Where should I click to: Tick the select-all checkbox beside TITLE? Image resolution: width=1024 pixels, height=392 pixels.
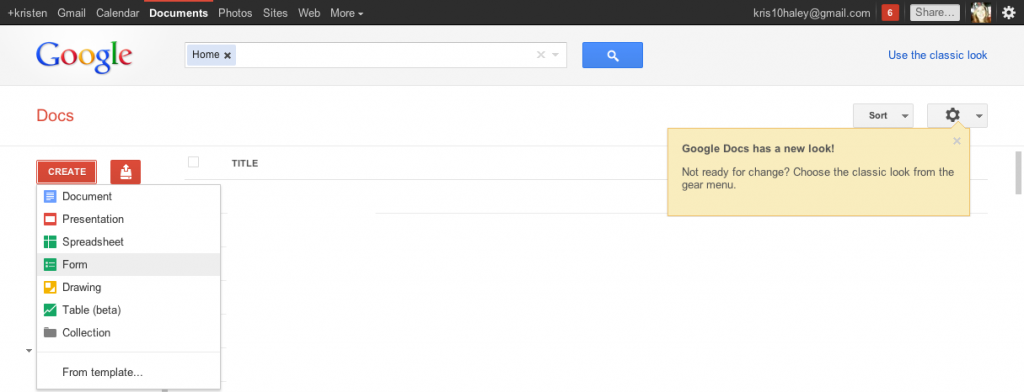pyautogui.click(x=193, y=162)
